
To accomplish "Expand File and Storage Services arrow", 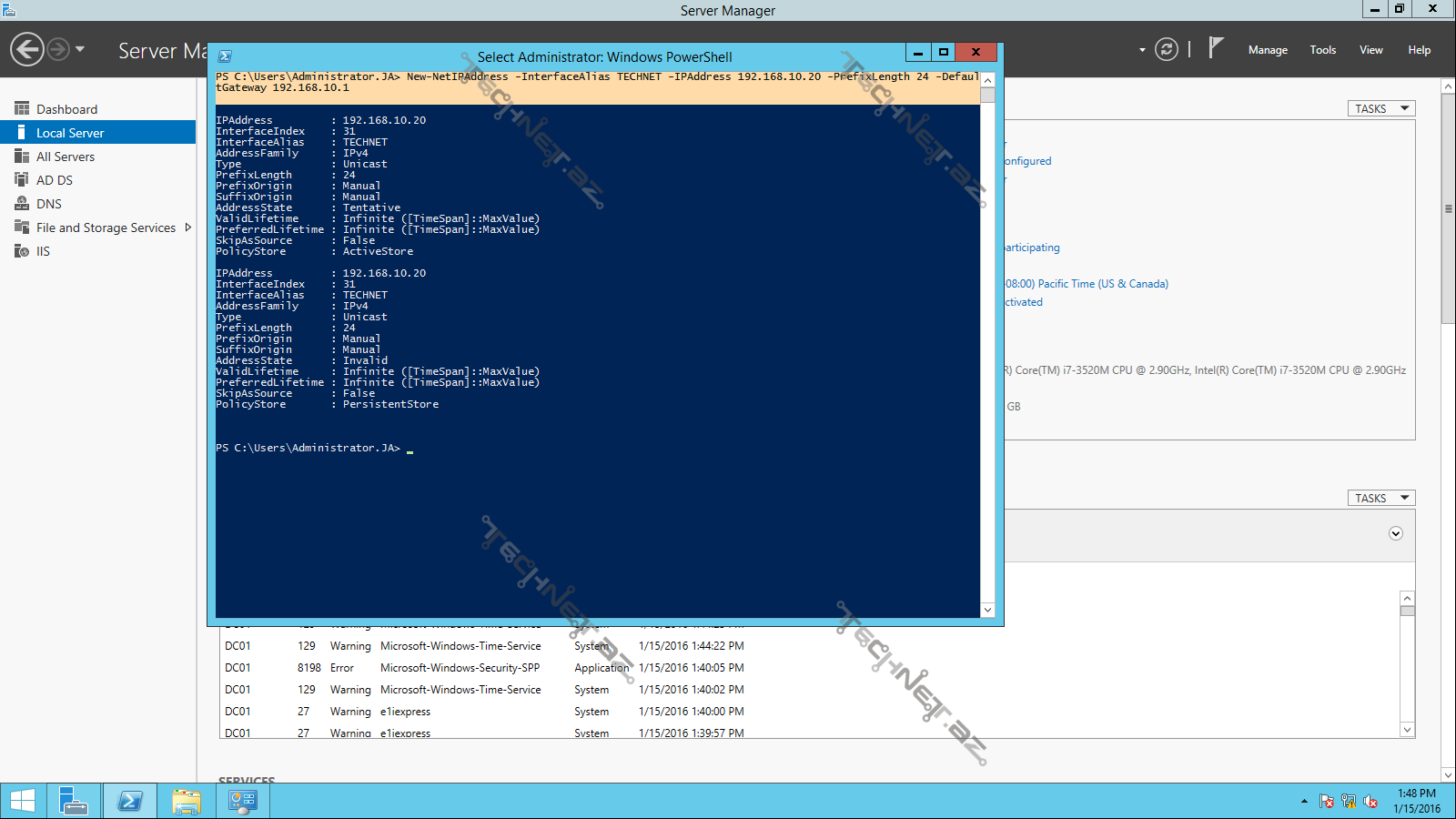I will pyautogui.click(x=187, y=227).
